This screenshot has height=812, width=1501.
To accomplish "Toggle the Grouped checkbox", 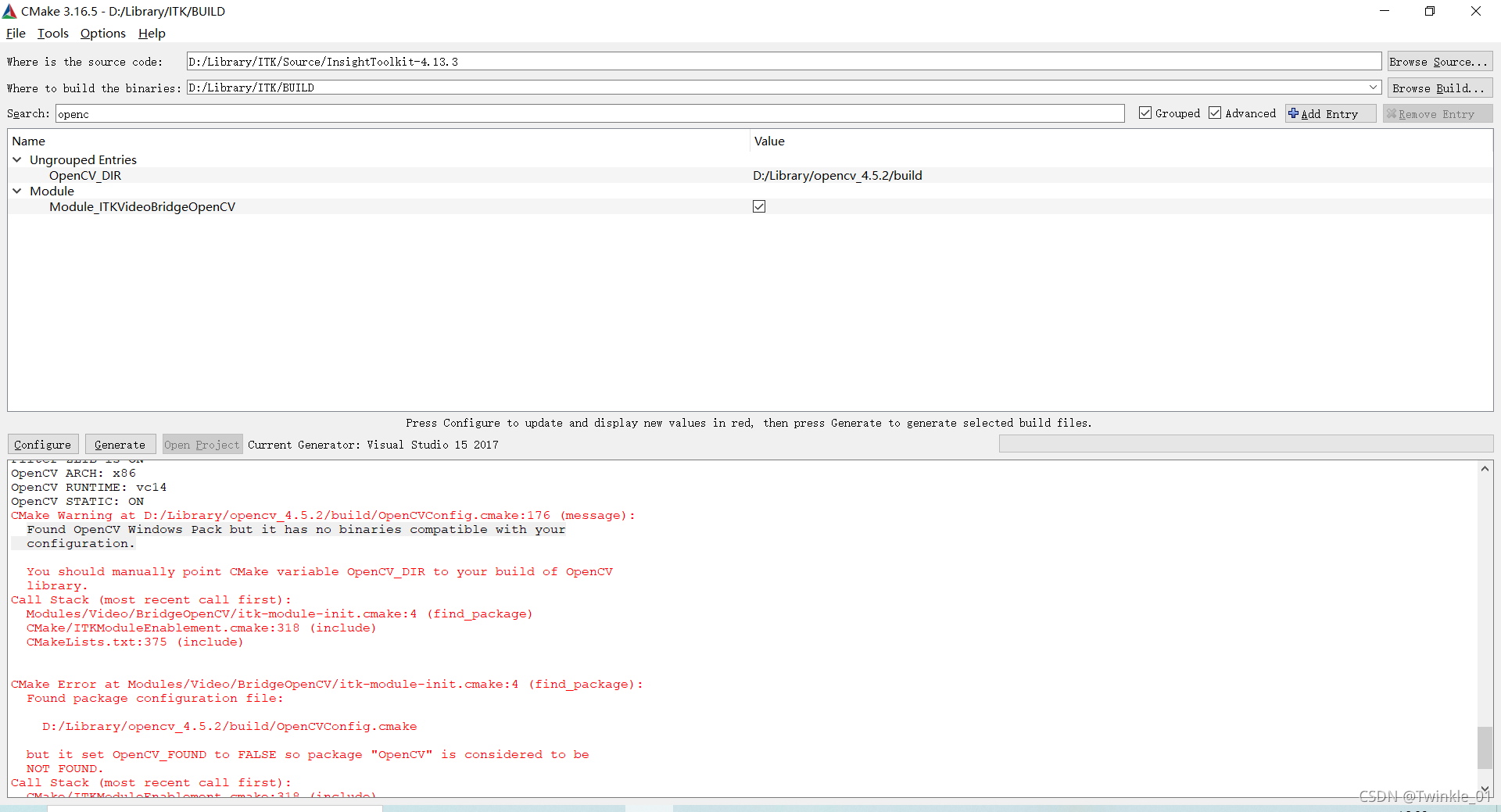I will tap(1145, 113).
